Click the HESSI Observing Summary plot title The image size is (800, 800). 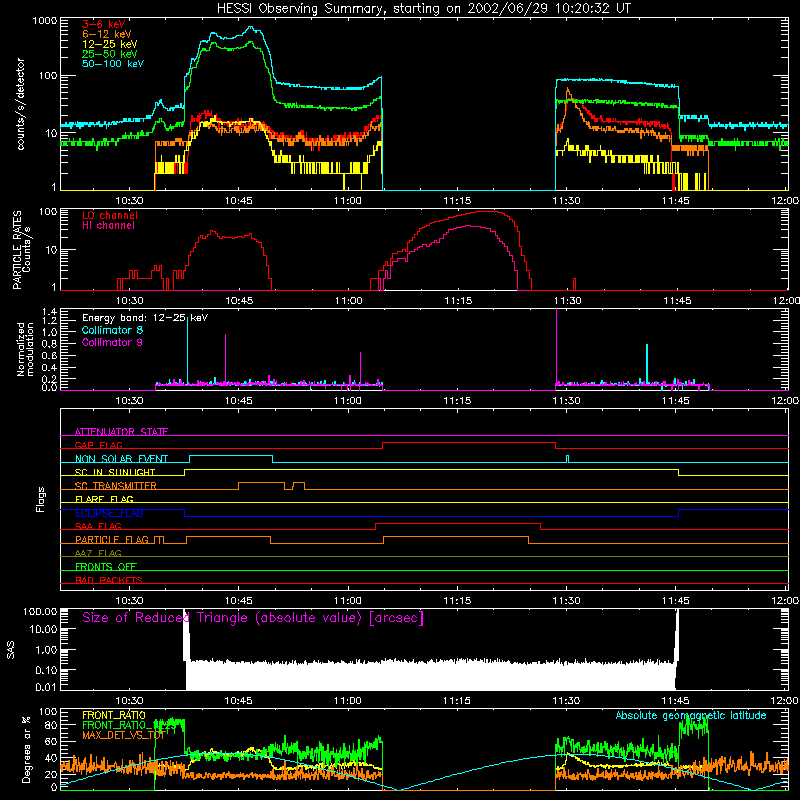tap(424, 9)
